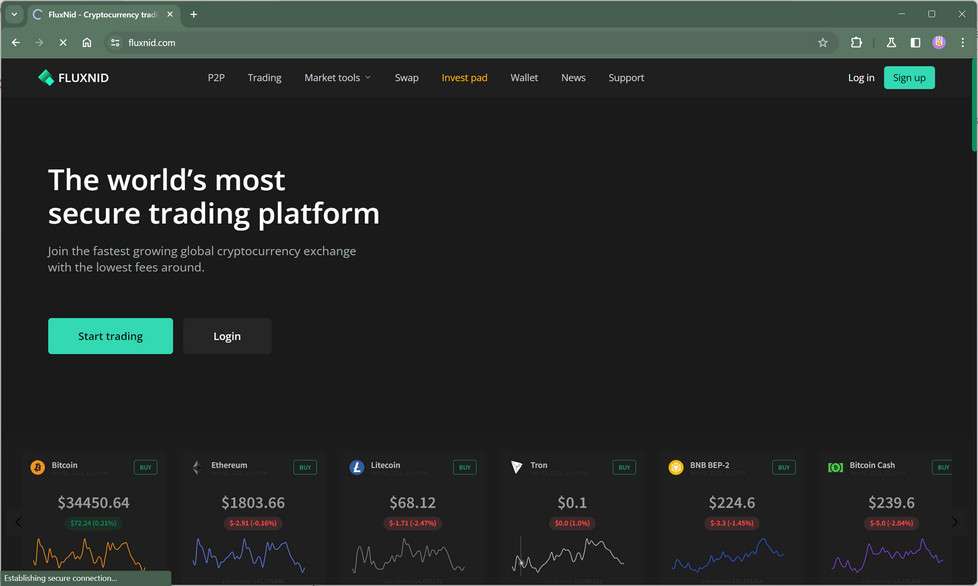Open the News page

[573, 78]
